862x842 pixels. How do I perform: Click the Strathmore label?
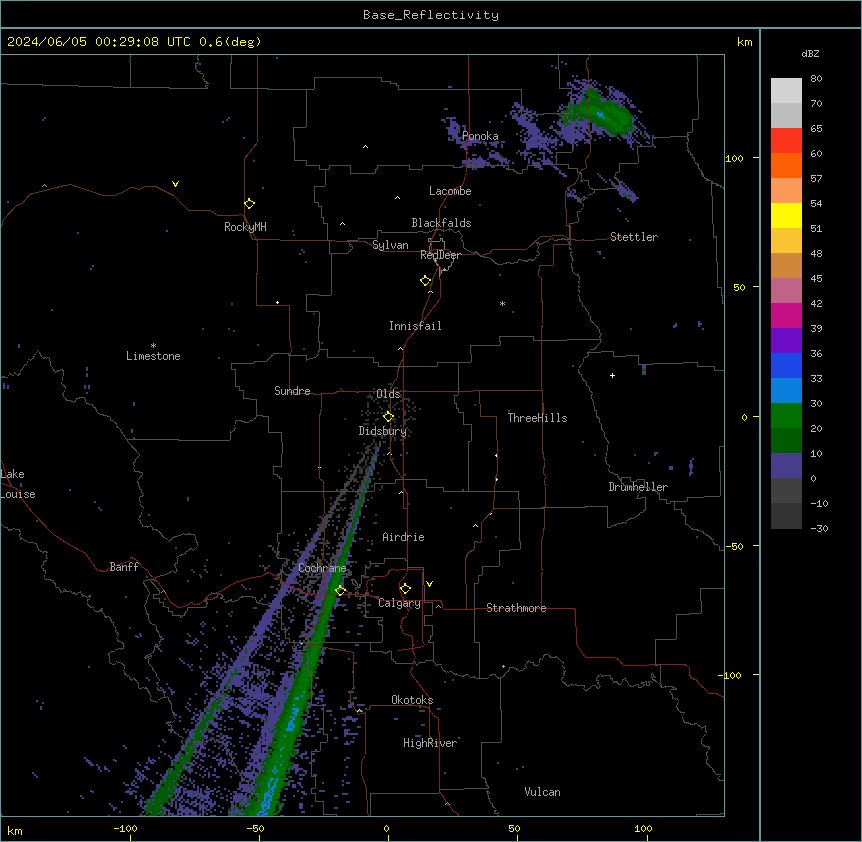tap(516, 608)
